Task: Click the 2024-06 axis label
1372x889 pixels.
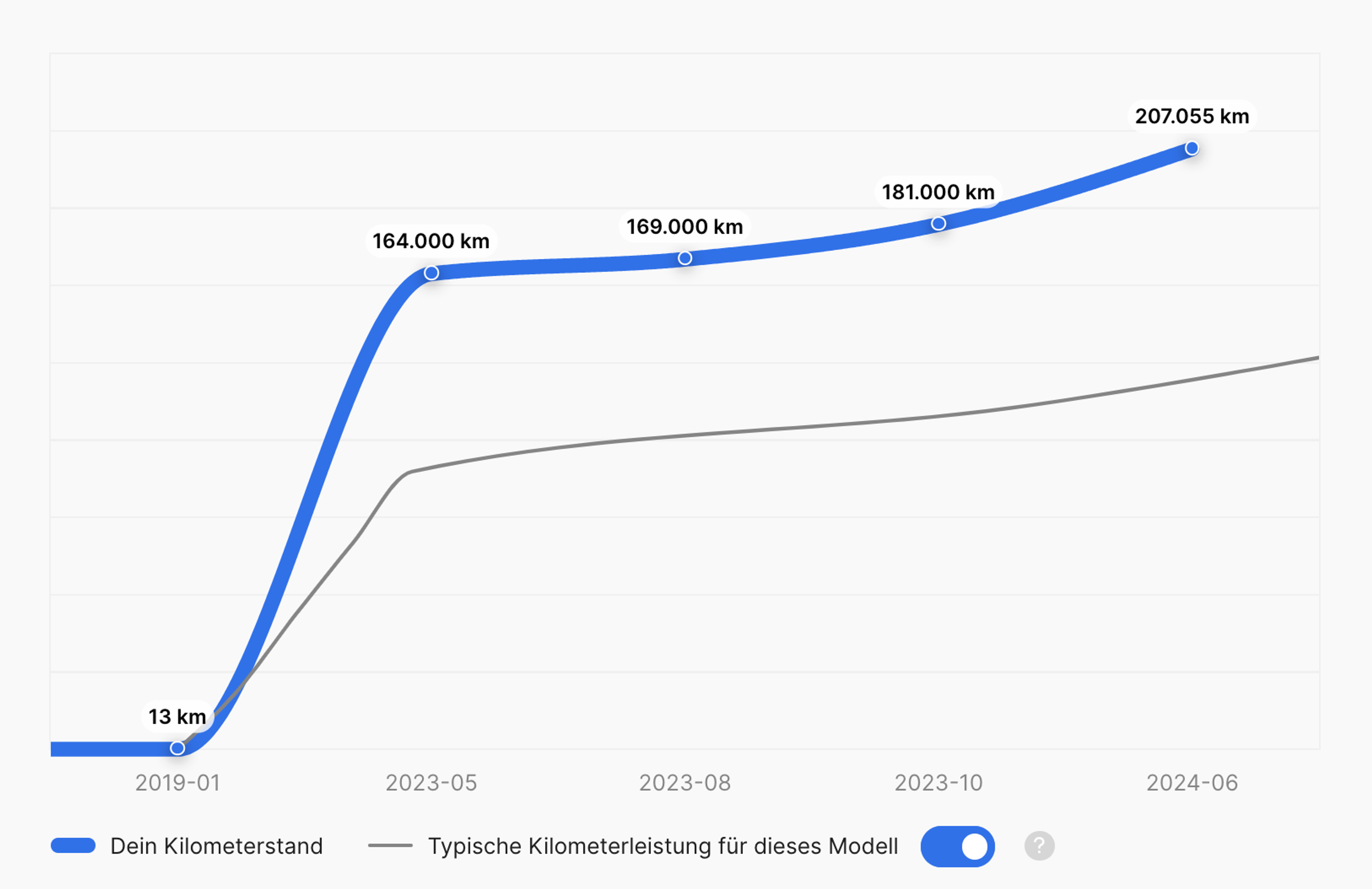Action: point(1192,783)
